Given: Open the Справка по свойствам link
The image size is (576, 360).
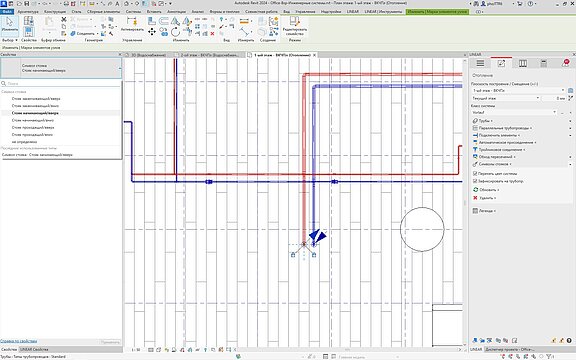Looking at the screenshot, I should pyautogui.click(x=18, y=341).
